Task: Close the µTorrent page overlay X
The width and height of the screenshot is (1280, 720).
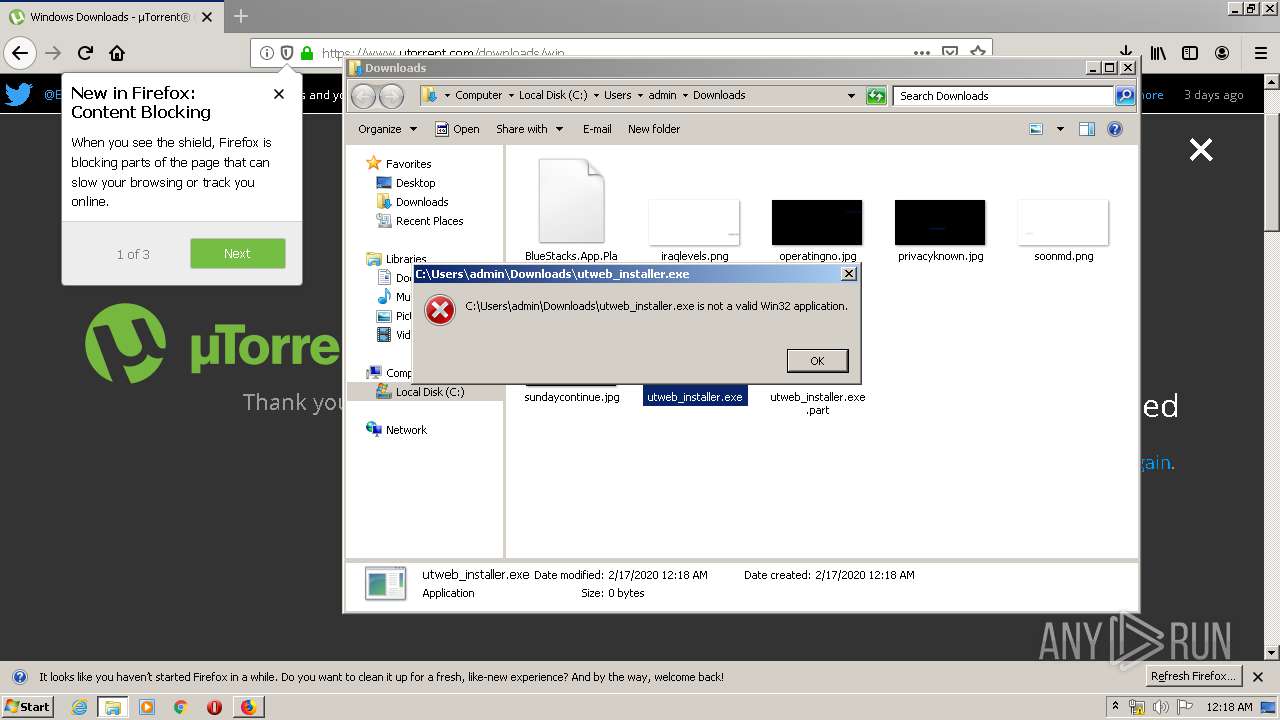Action: [1200, 150]
